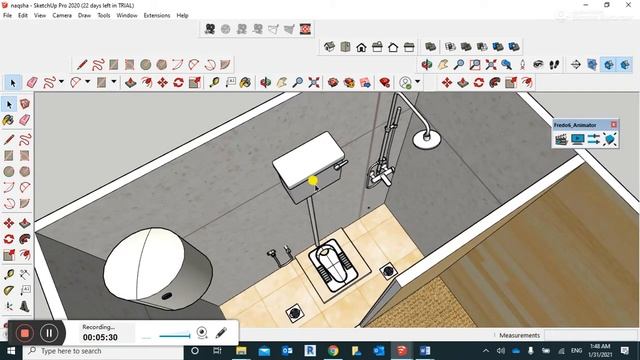The image size is (640, 360).
Task: Open Word from the taskbar
Action: click(425, 351)
